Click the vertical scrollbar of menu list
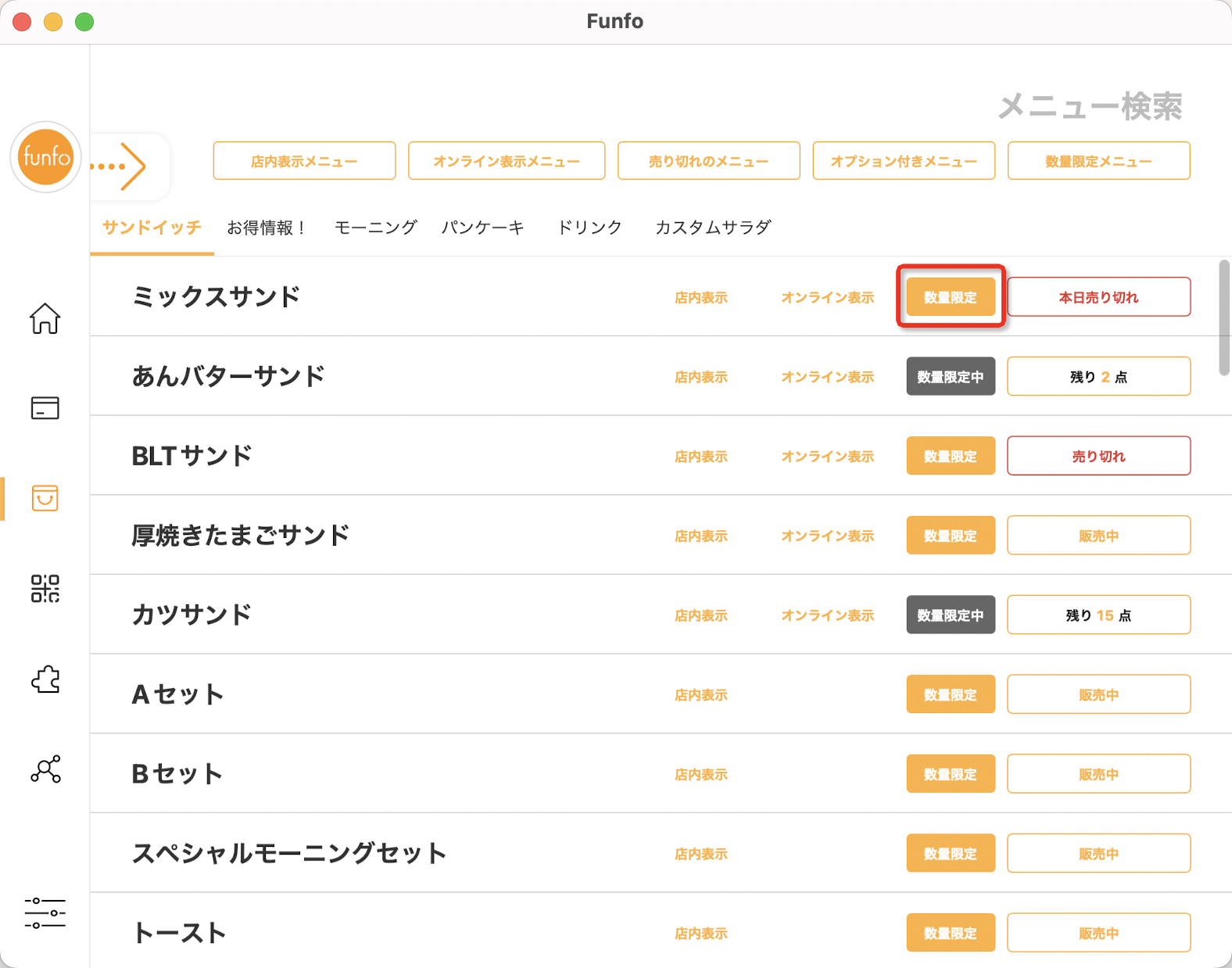Image resolution: width=1232 pixels, height=968 pixels. point(1224,317)
